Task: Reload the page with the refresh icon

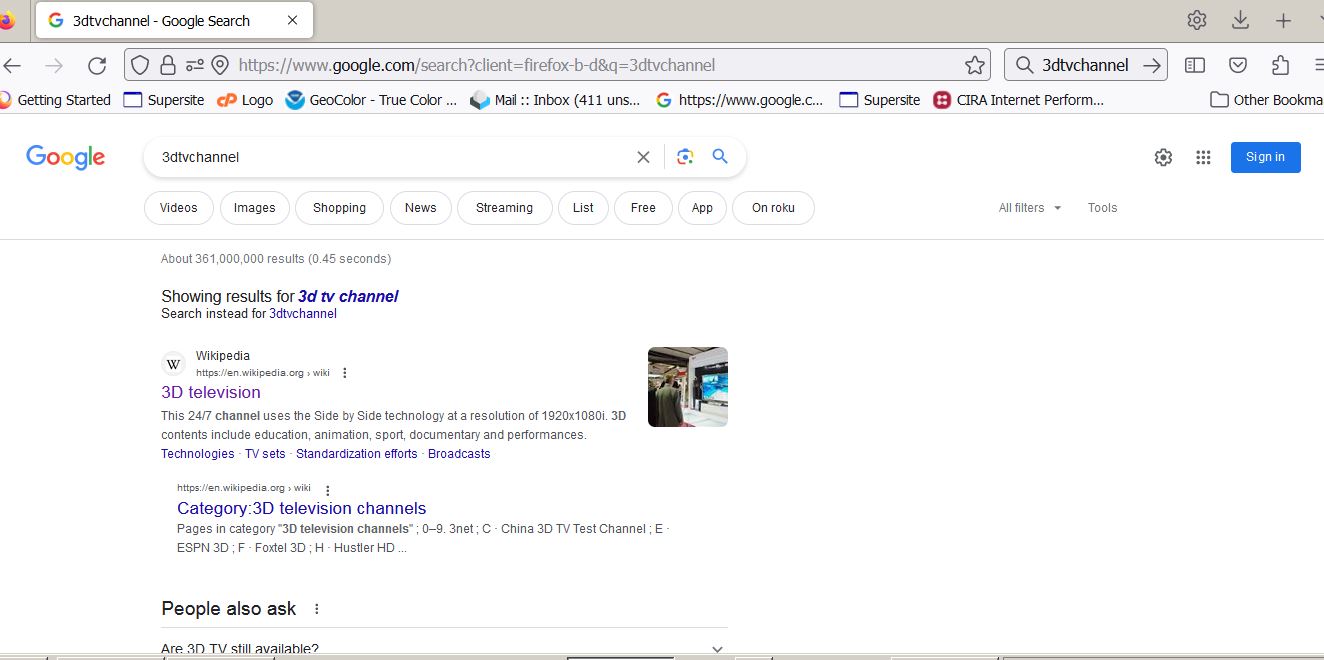Action: pos(97,66)
